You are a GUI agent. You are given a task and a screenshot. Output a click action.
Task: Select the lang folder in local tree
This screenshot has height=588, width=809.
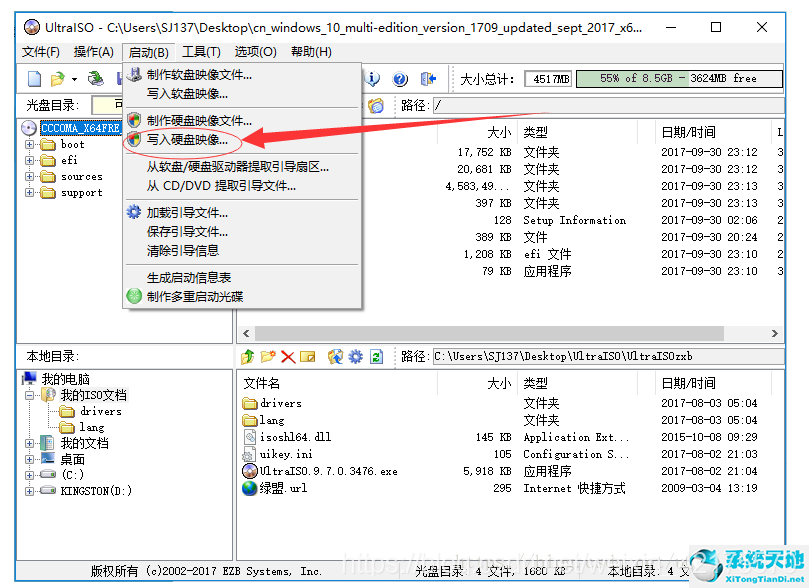92,427
